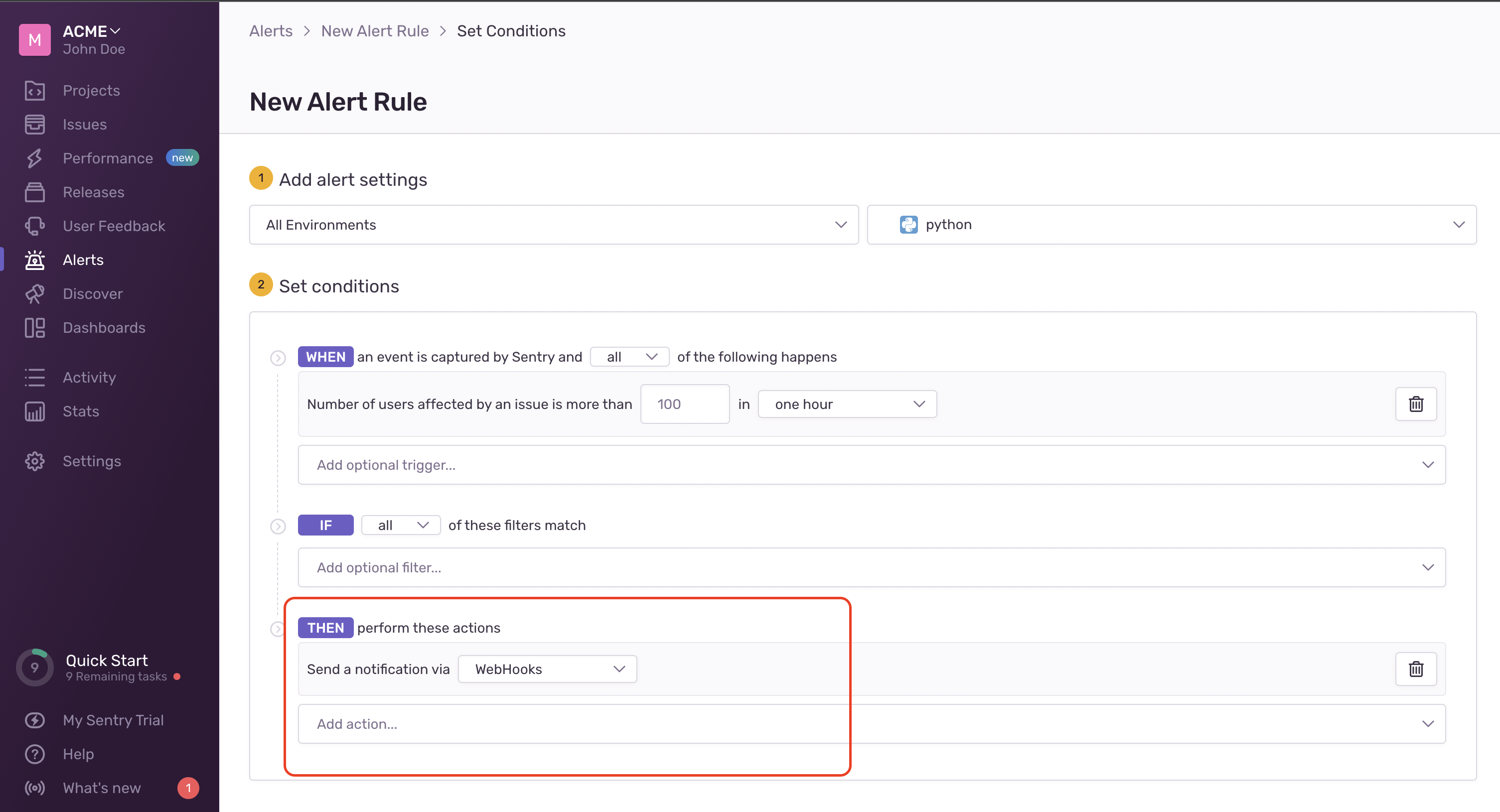
Task: Collapse the IF filters step toggle
Action: click(x=278, y=526)
